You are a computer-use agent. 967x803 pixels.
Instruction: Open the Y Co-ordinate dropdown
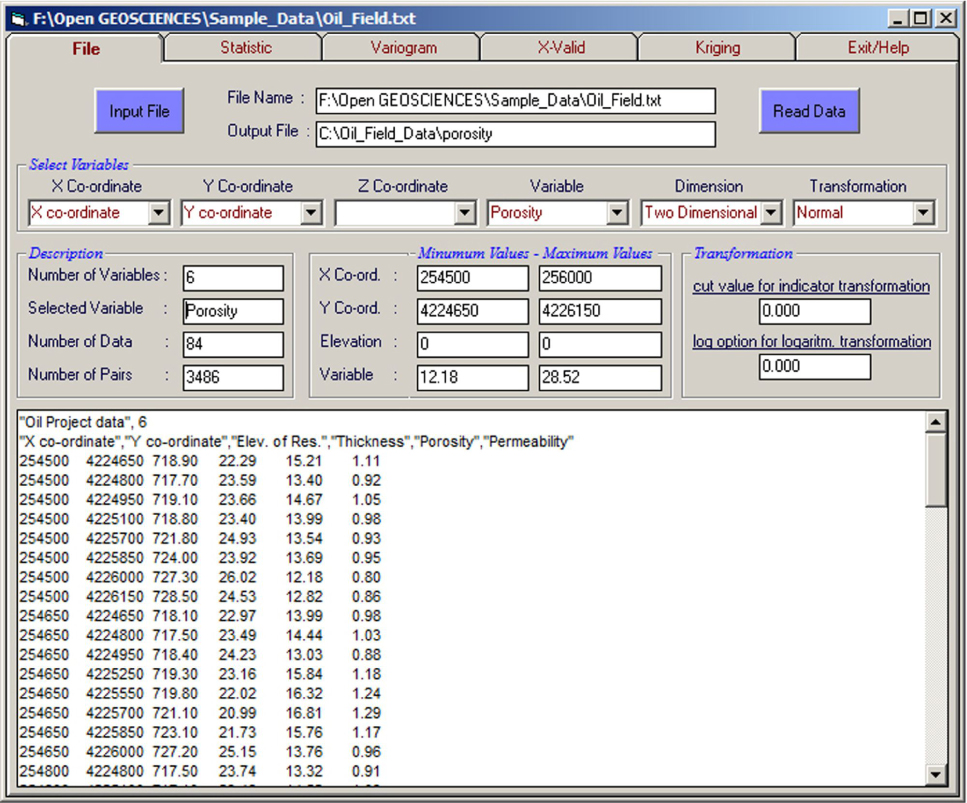click(311, 213)
